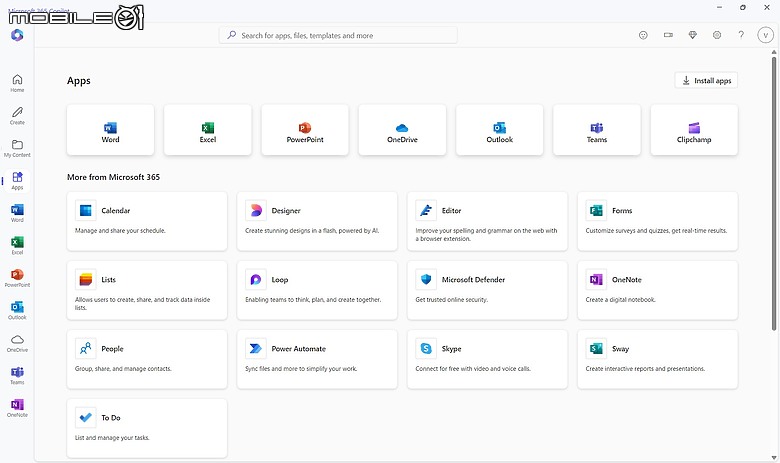Screen dimensions: 780x463
Task: Open the Microsoft Defender card
Action: (487, 290)
